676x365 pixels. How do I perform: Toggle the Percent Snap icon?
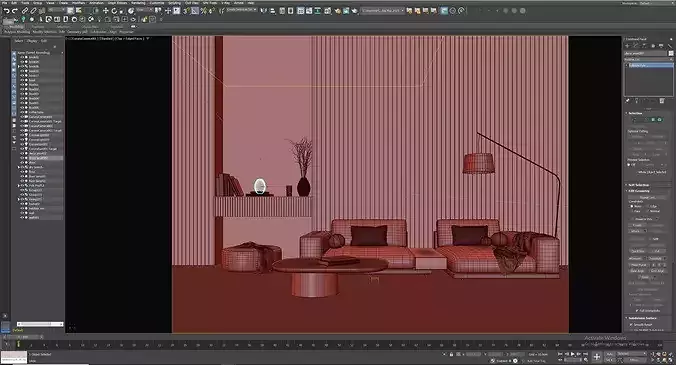(x=203, y=11)
